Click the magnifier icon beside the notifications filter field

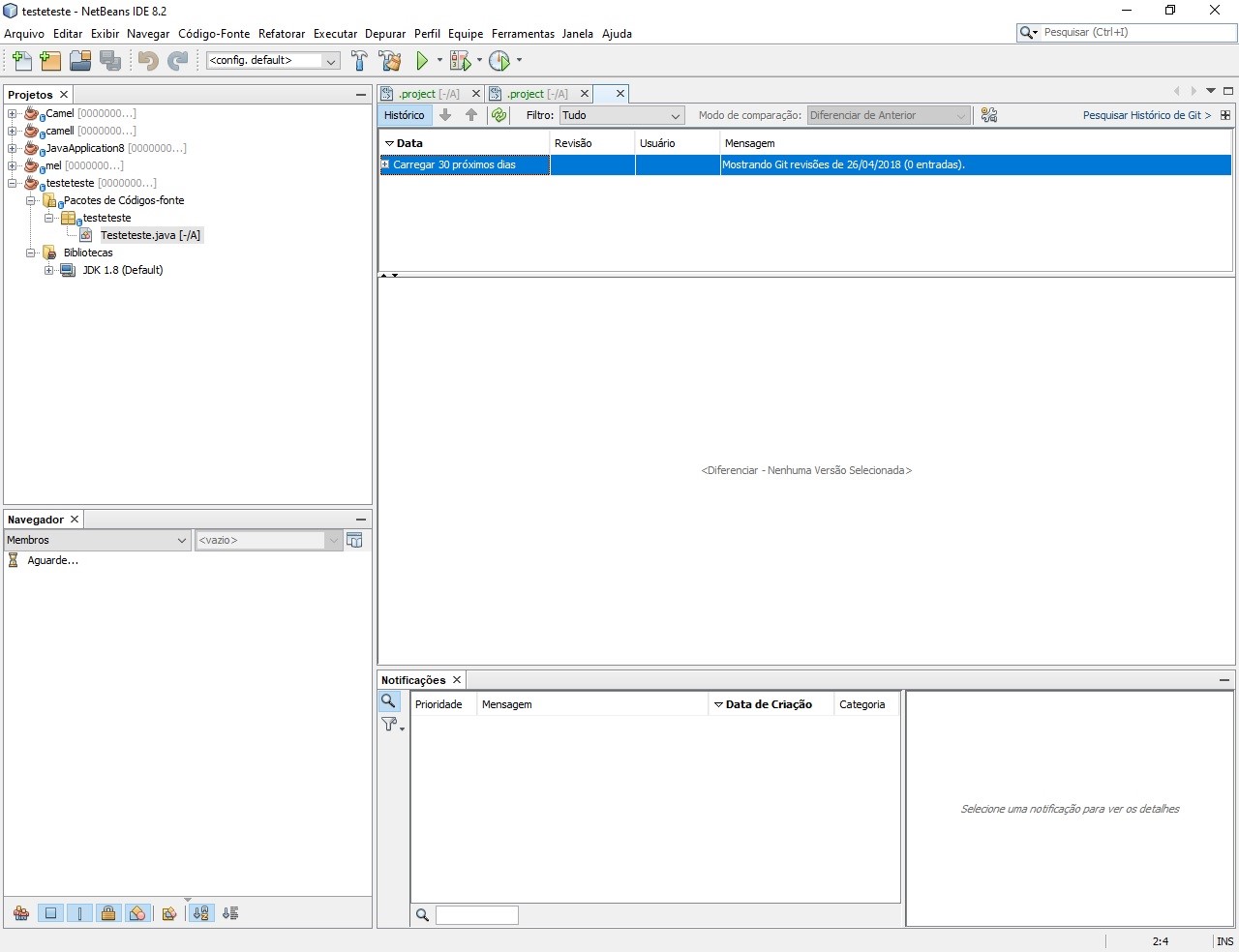pyautogui.click(x=422, y=915)
